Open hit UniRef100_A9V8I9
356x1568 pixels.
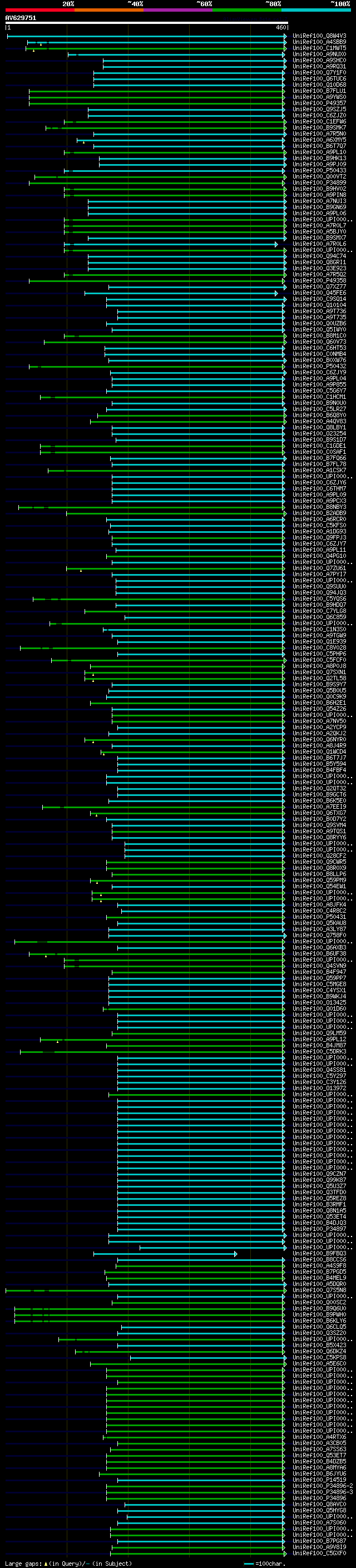(x=319, y=1547)
